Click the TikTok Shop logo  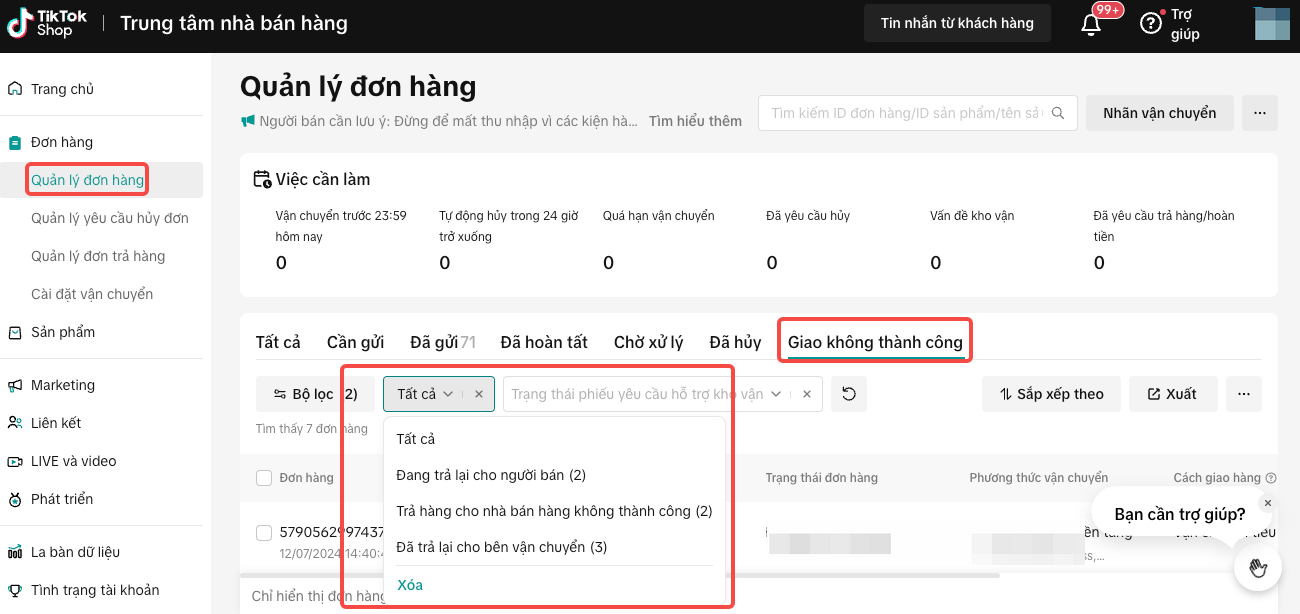click(x=47, y=23)
